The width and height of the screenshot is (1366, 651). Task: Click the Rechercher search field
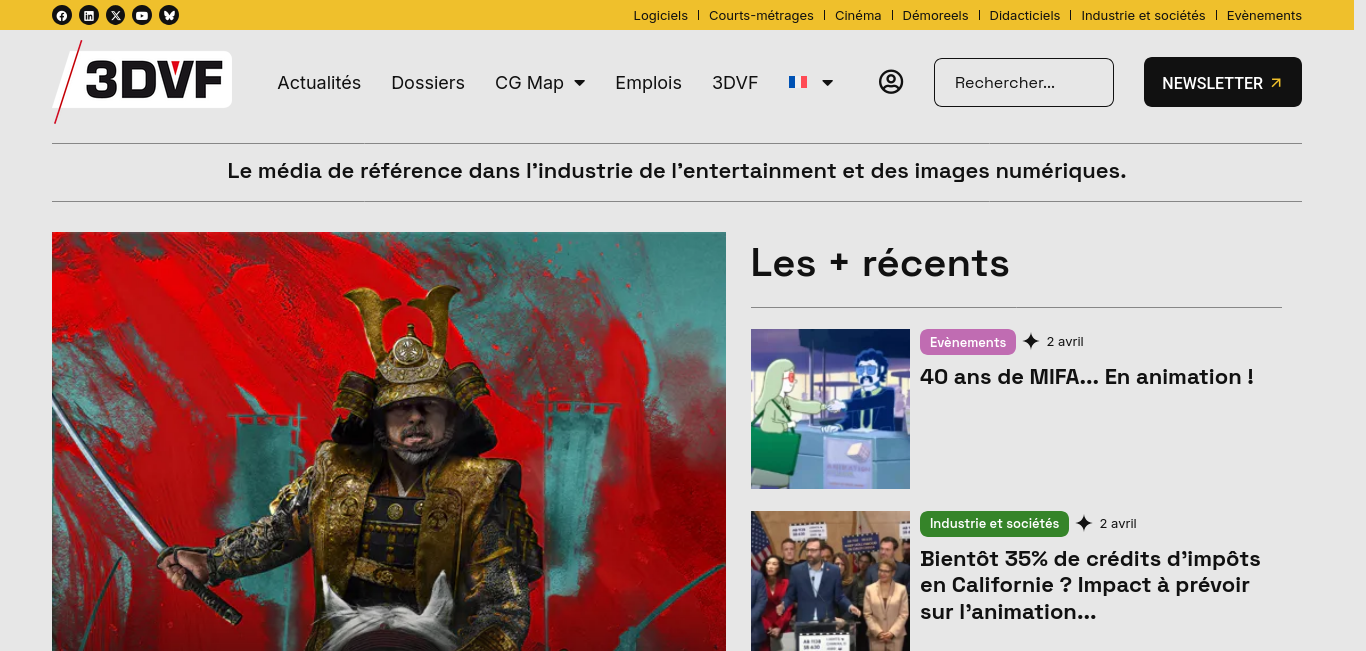[1023, 82]
